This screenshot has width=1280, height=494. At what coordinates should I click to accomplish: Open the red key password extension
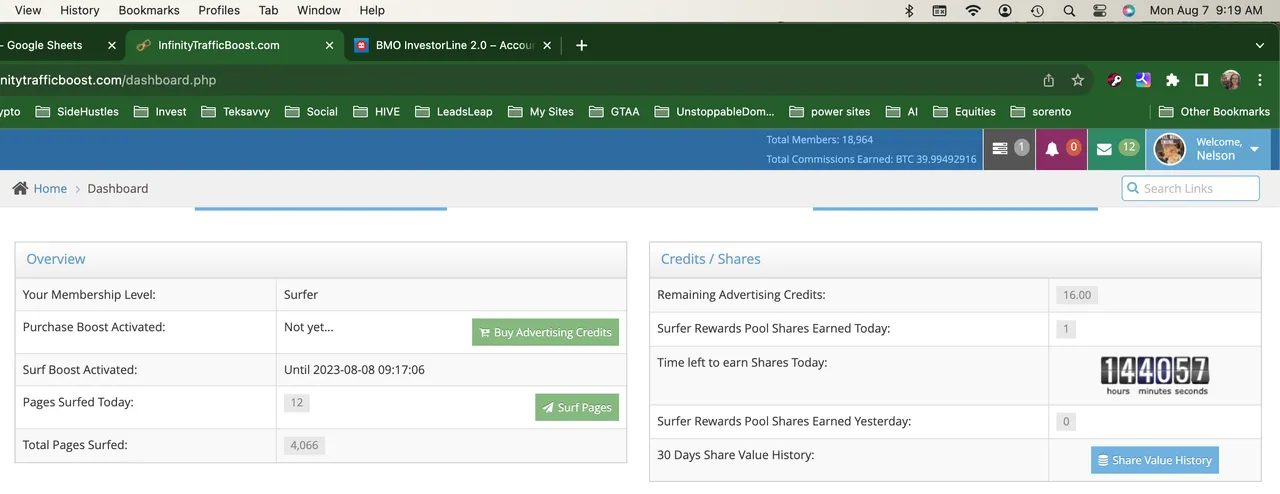click(x=1115, y=80)
